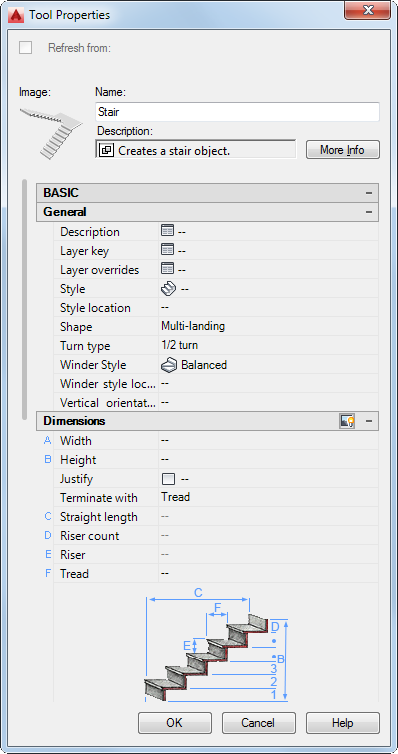Open the Layer key worksheet icon
Screen dimensions: 398x754
pyautogui.click(x=167, y=250)
